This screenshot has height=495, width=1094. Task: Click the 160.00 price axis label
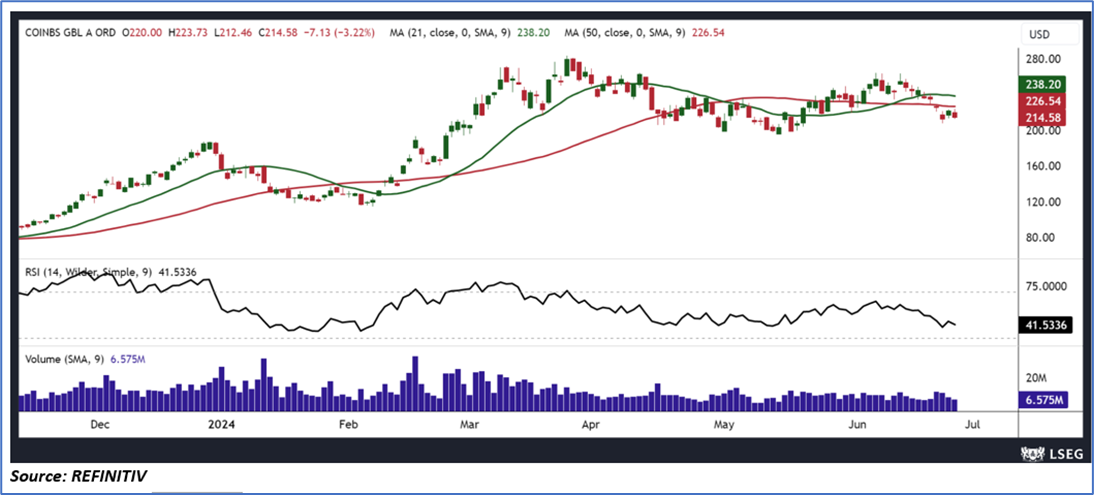click(1043, 166)
